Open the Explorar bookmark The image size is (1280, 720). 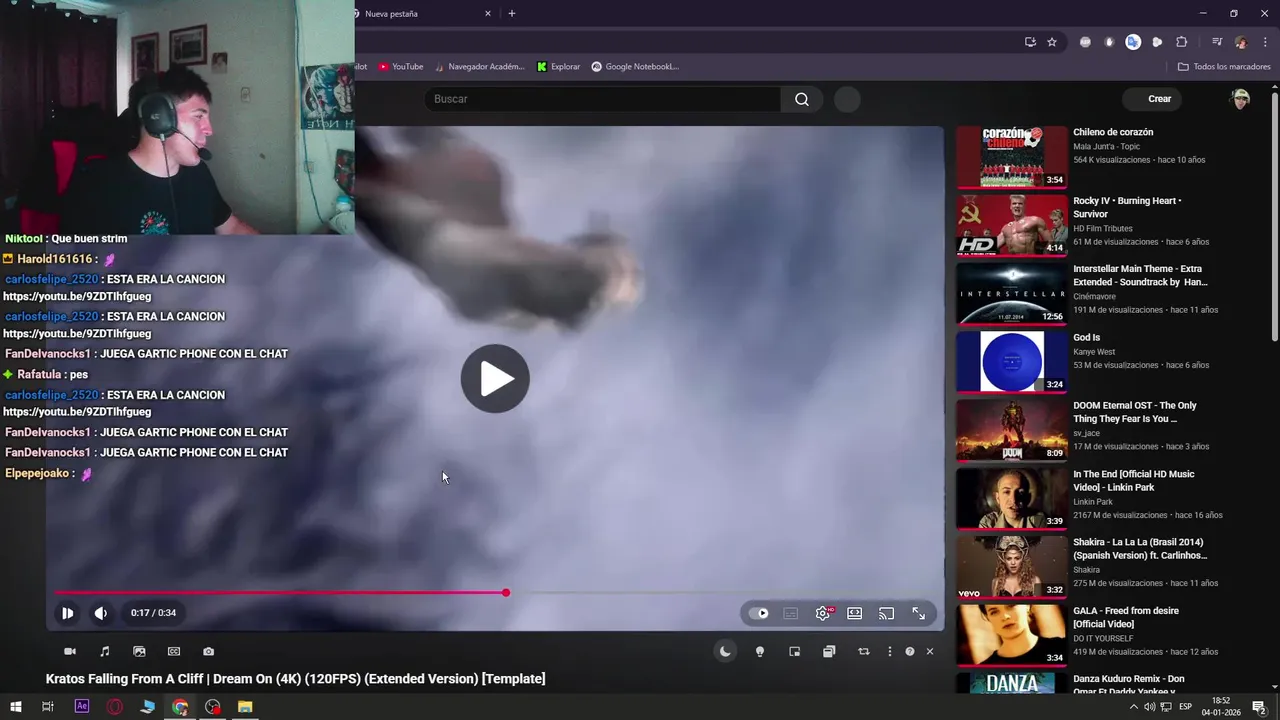[x=558, y=67]
